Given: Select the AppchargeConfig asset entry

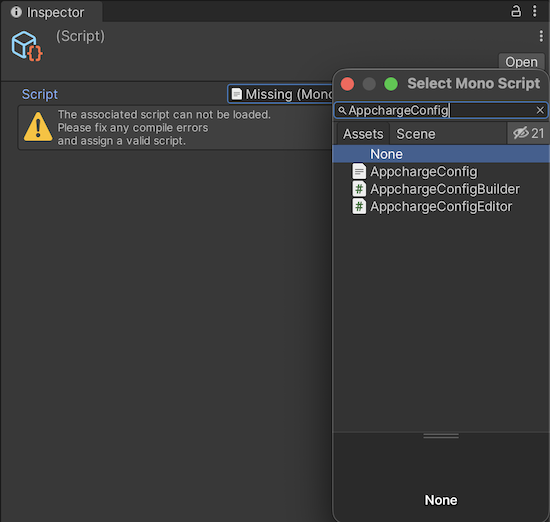Looking at the screenshot, I should [441, 172].
